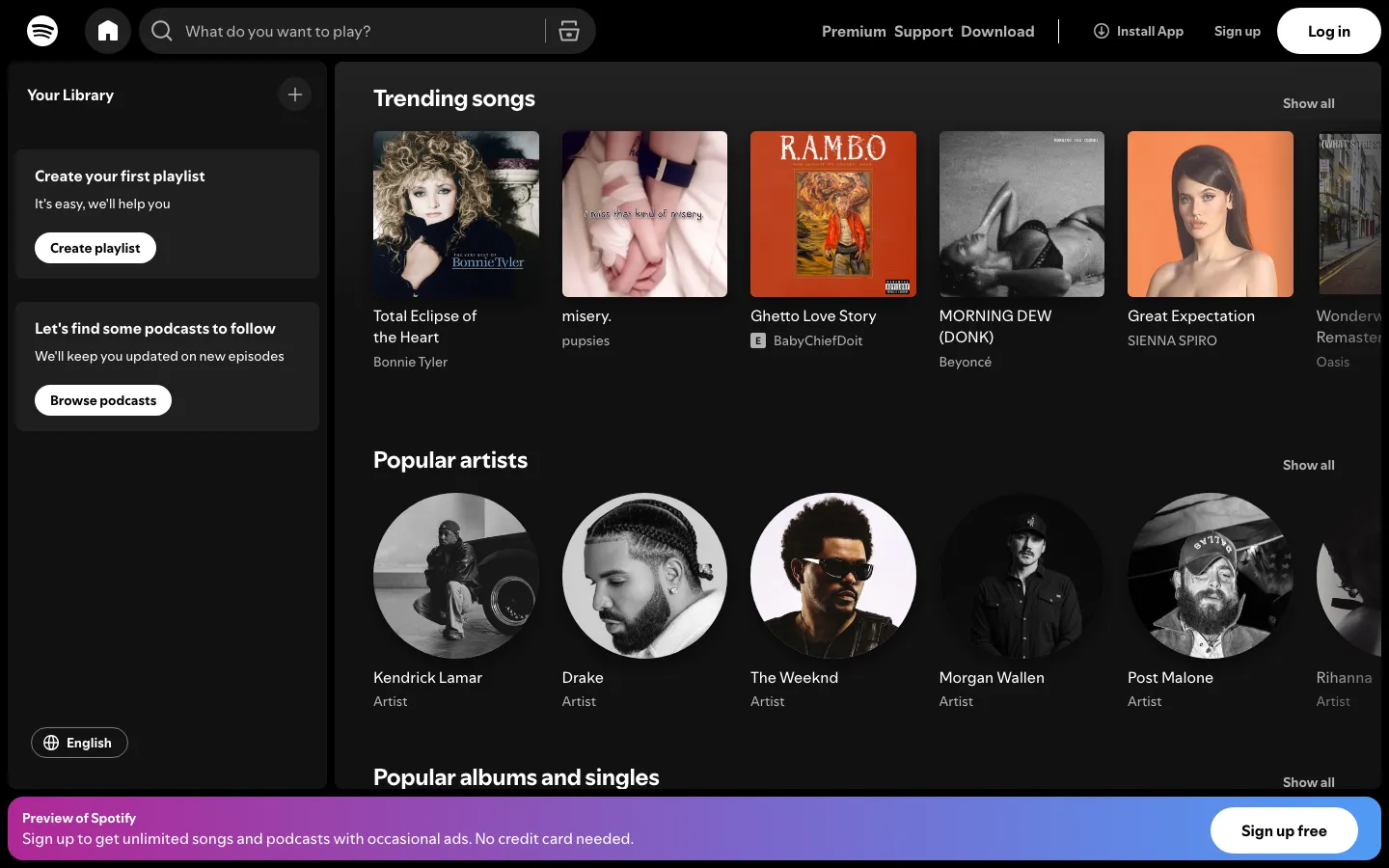1389x868 pixels.
Task: Click Trending songs heading
Action: [x=453, y=98]
